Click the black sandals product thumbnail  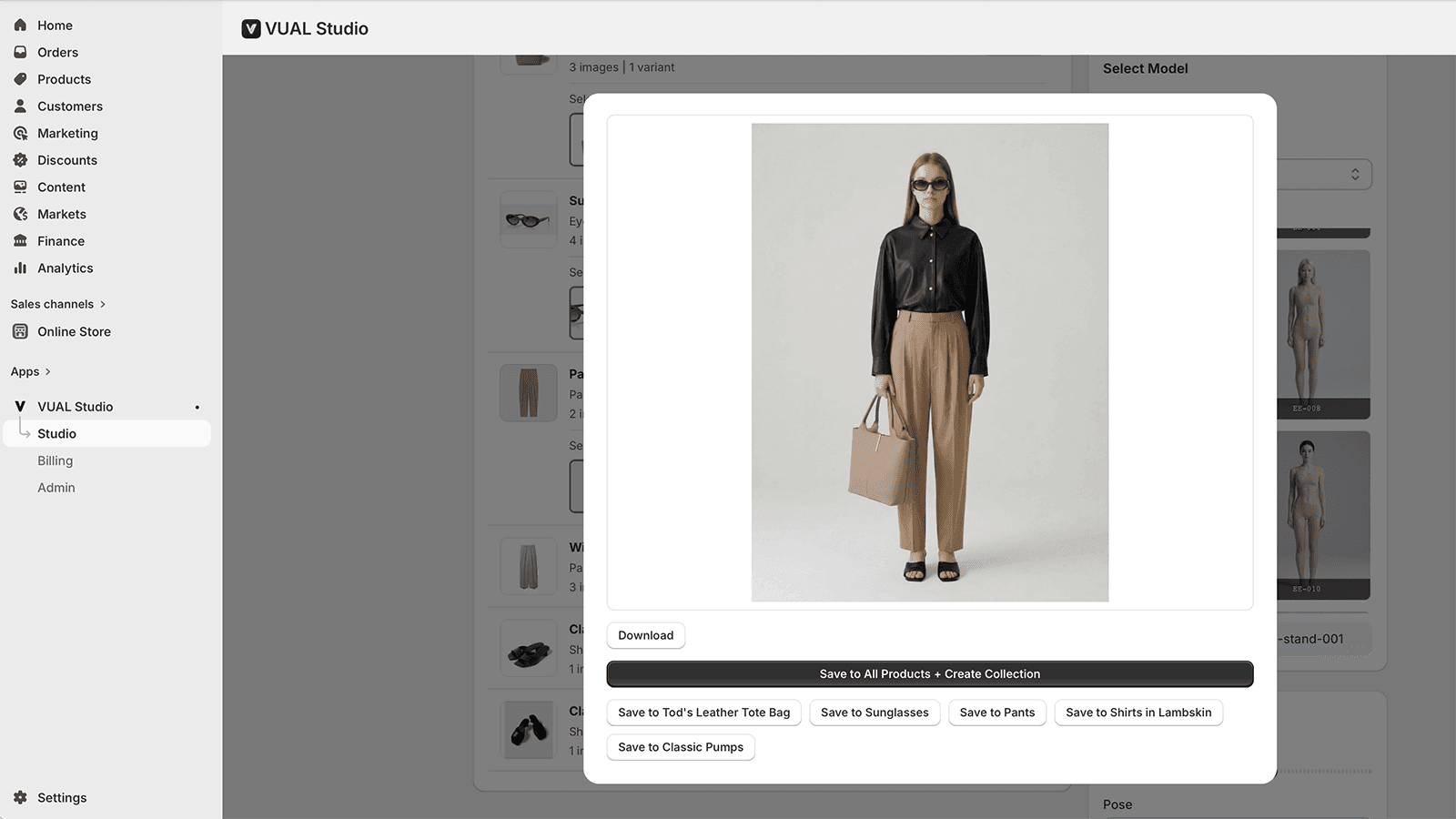(x=529, y=648)
